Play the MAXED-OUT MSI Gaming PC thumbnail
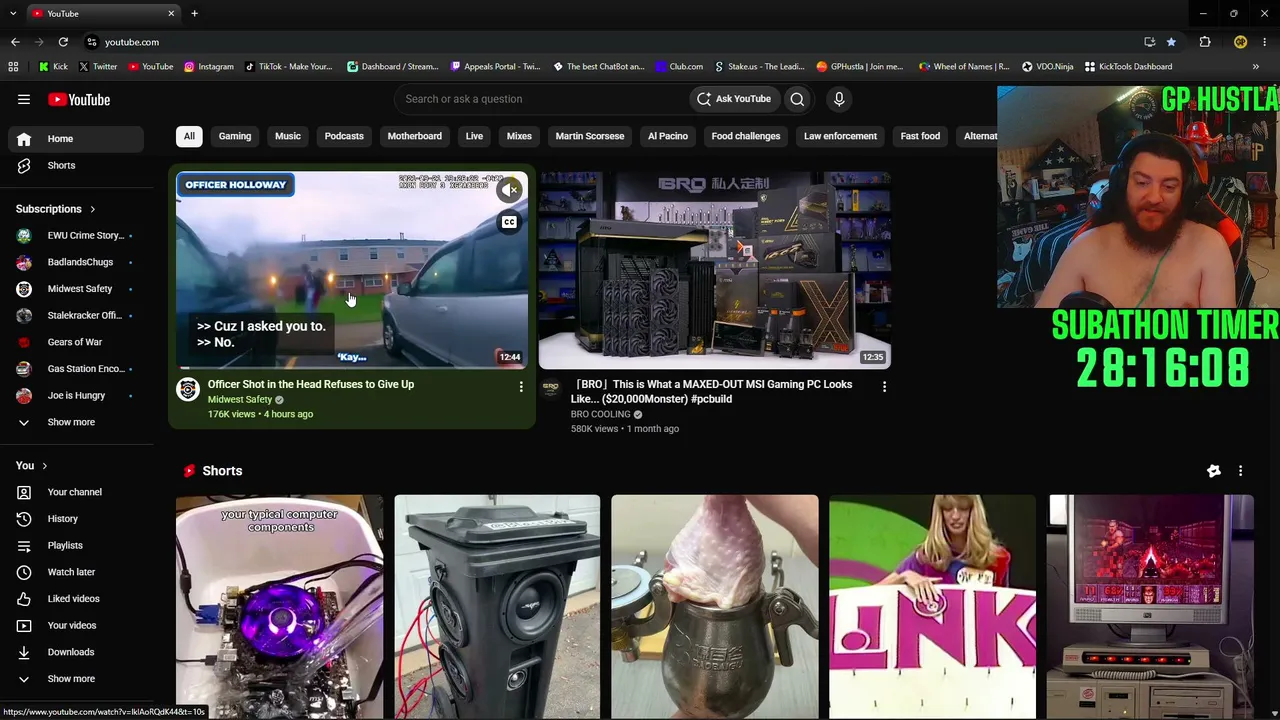Screen dimensions: 1280x720 pos(715,270)
